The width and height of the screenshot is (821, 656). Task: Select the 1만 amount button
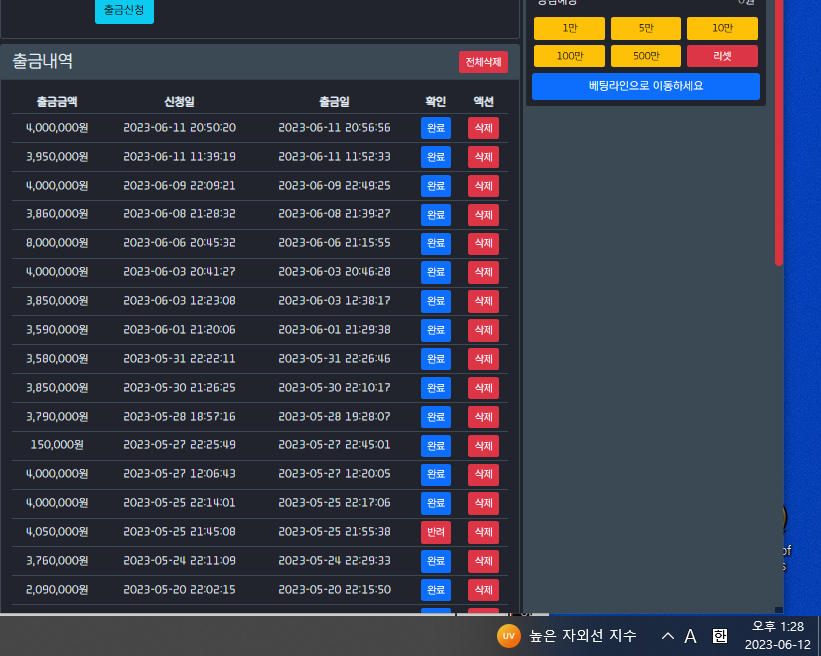click(x=569, y=28)
